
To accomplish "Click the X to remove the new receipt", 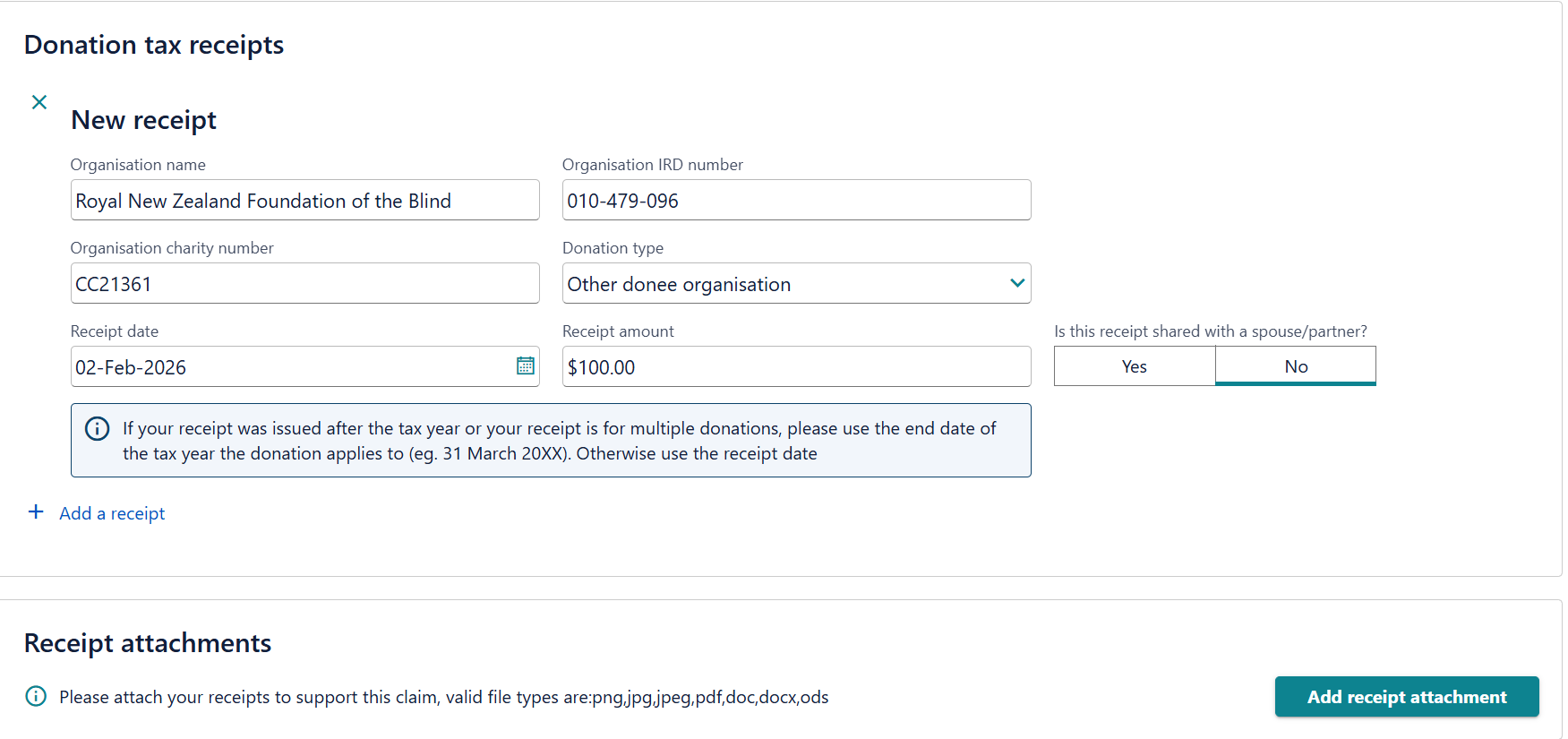I will tap(39, 102).
